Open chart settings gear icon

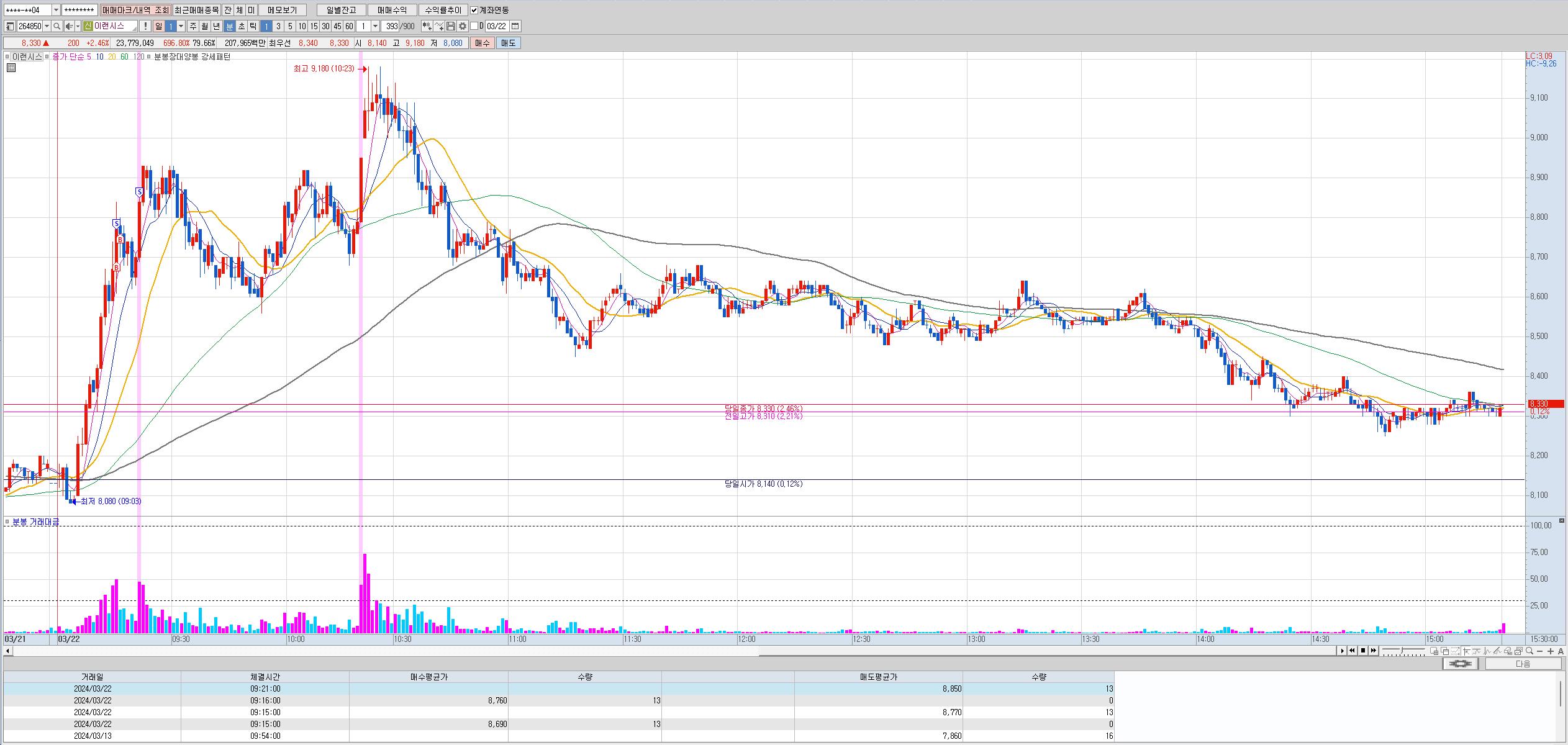pyautogui.click(x=463, y=26)
